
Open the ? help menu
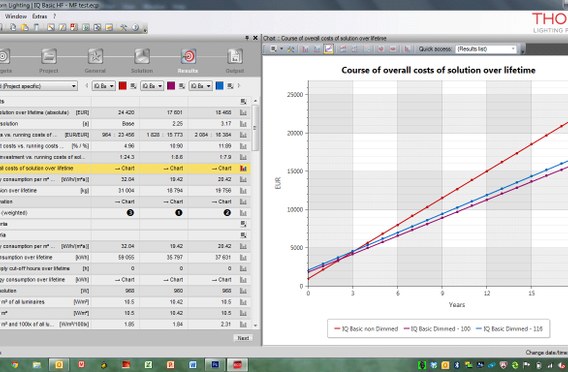click(x=54, y=16)
